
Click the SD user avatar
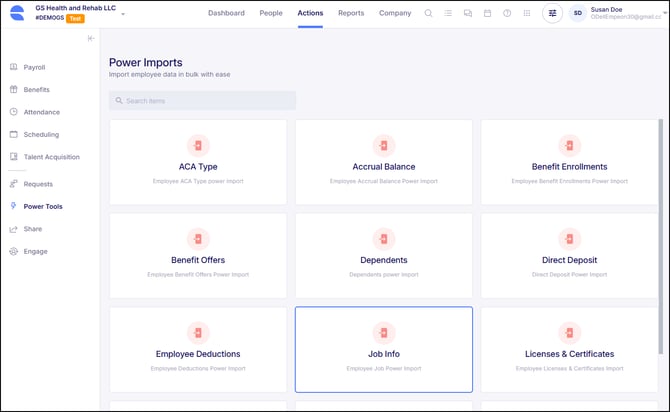tap(578, 13)
